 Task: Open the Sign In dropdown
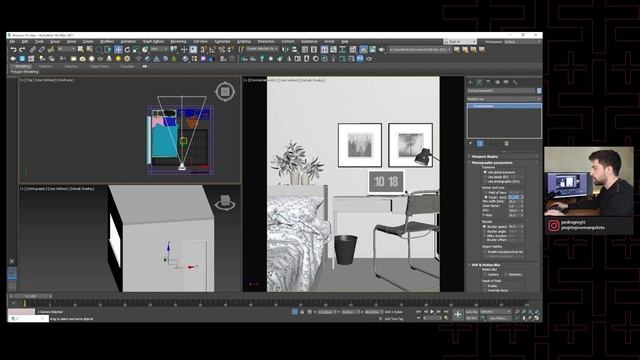pyautogui.click(x=460, y=42)
